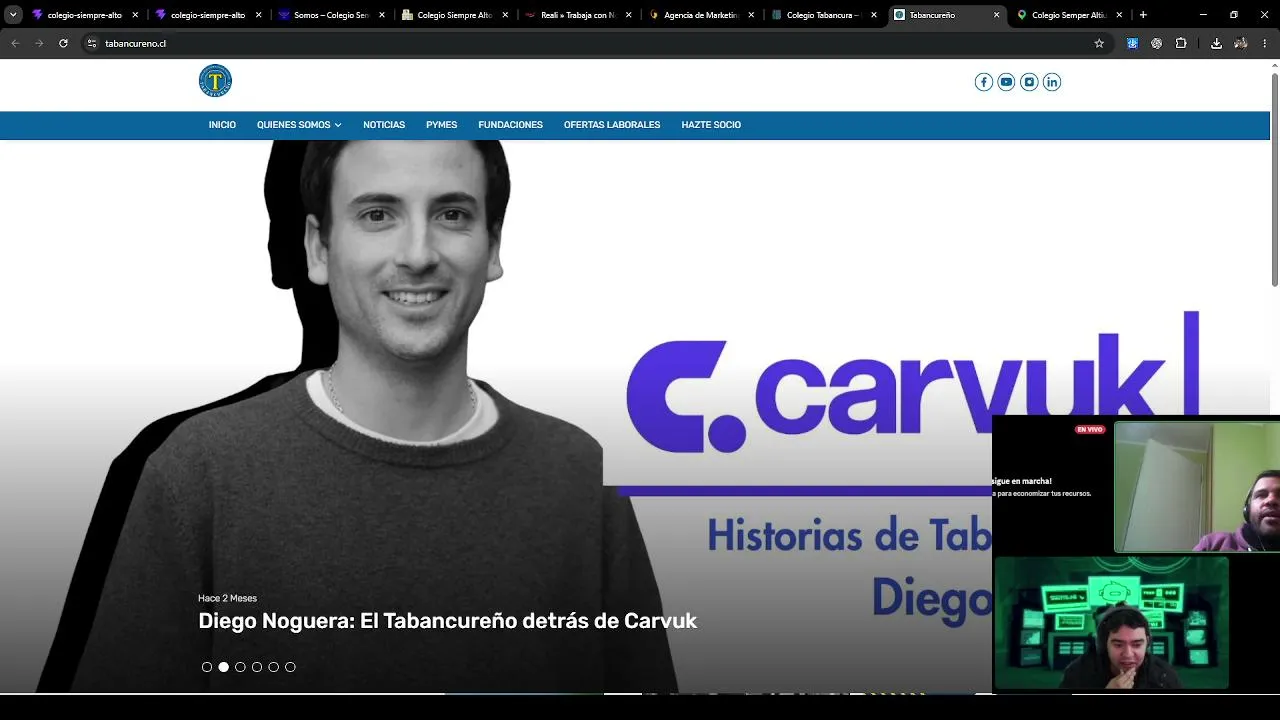This screenshot has height=720, width=1280.
Task: Click the webcam feed of man with headphones
Action: click(x=1197, y=487)
